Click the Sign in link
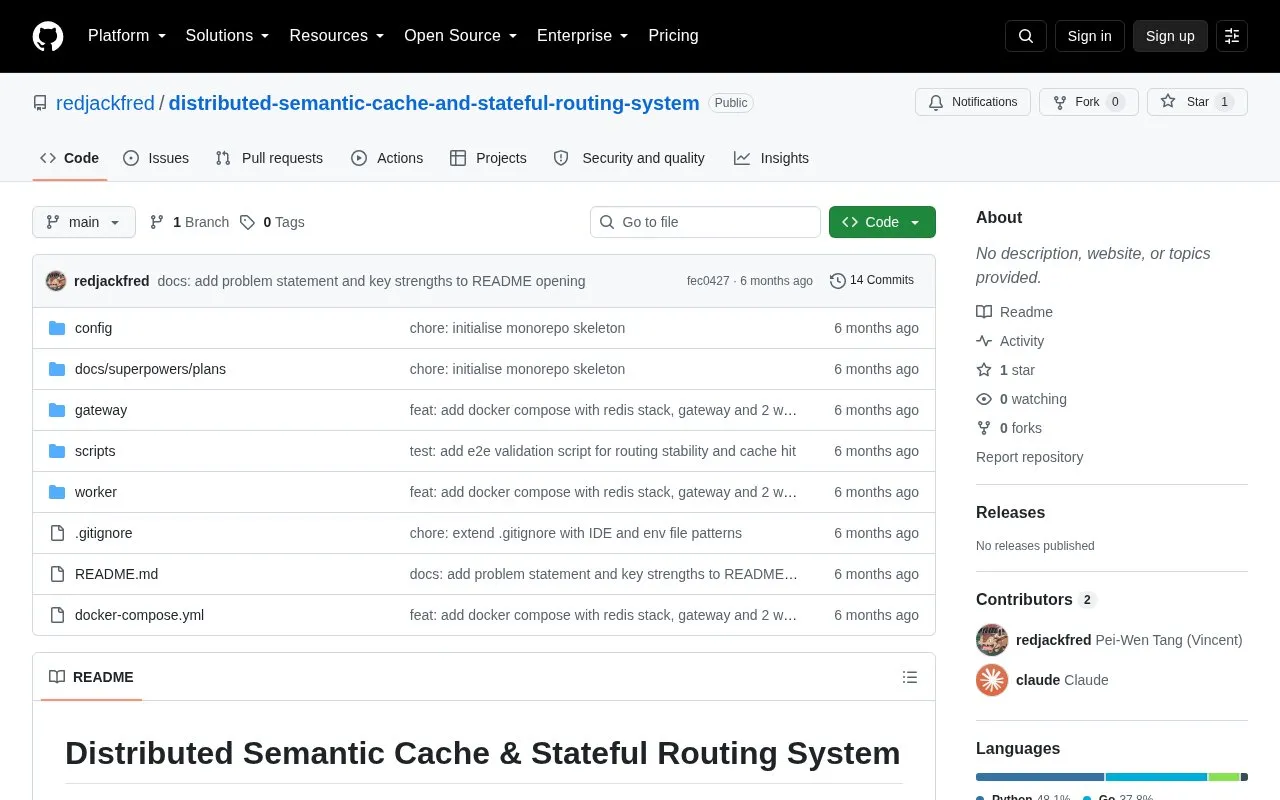This screenshot has width=1280, height=800. (1089, 36)
